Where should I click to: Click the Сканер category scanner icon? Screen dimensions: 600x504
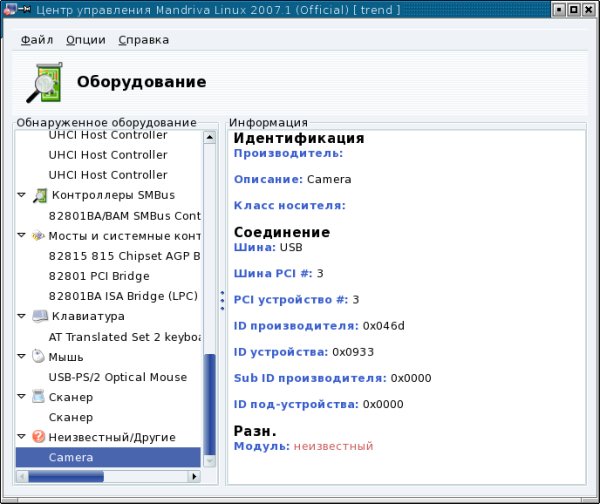(38, 396)
